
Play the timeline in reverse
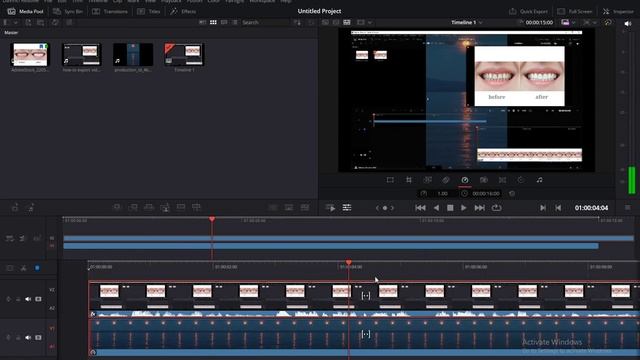pyautogui.click(x=436, y=208)
